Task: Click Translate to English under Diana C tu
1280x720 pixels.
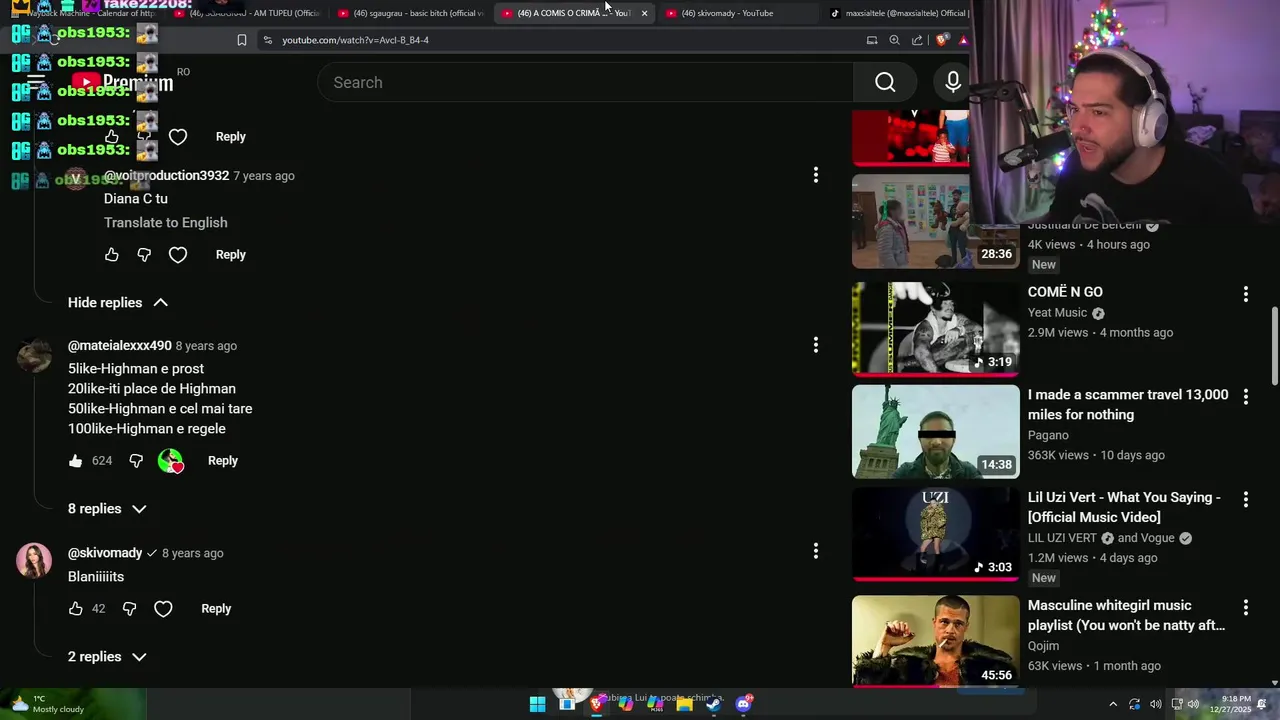Action: coord(165,222)
